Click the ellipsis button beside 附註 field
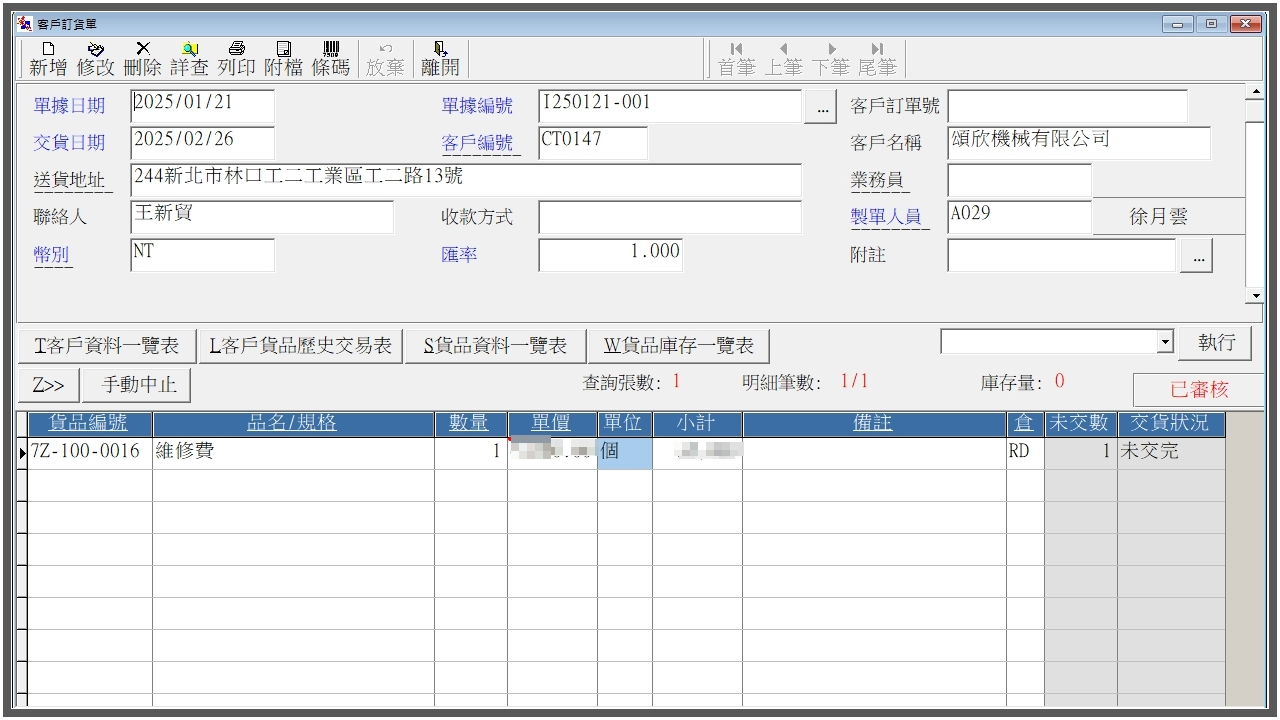 pos(1196,257)
